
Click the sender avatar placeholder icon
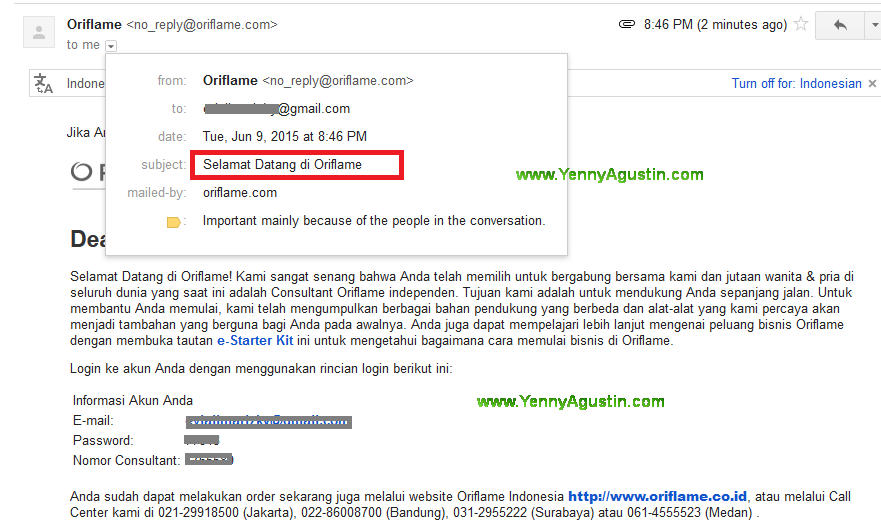(39, 32)
